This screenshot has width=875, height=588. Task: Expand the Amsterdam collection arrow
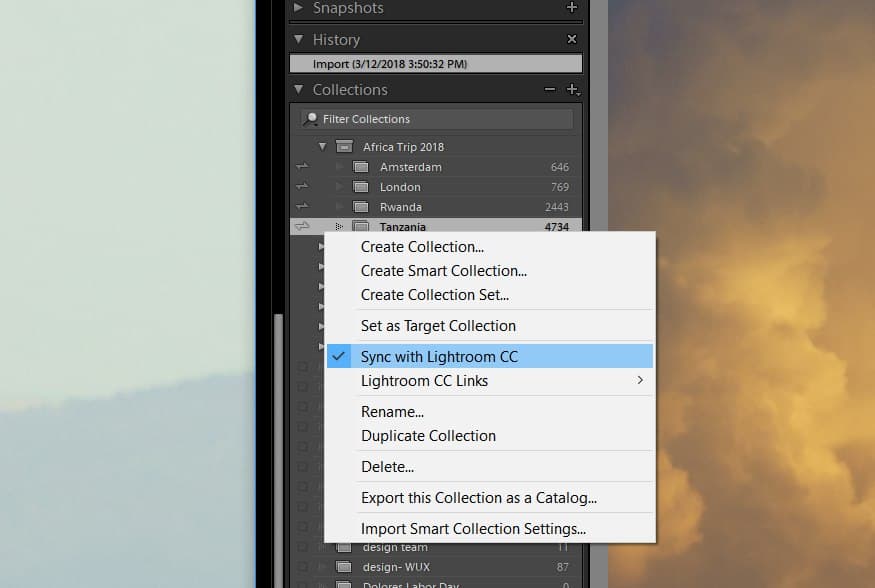click(339, 167)
